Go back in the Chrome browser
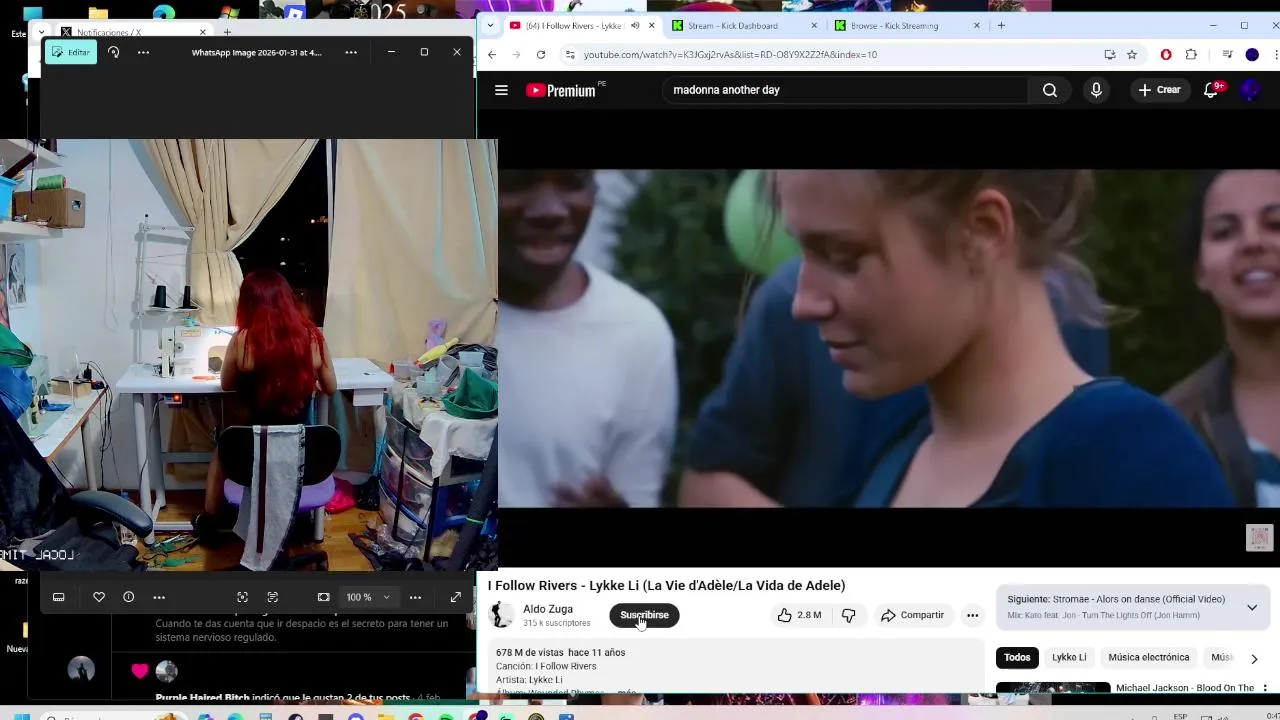1280x720 pixels. pos(491,54)
